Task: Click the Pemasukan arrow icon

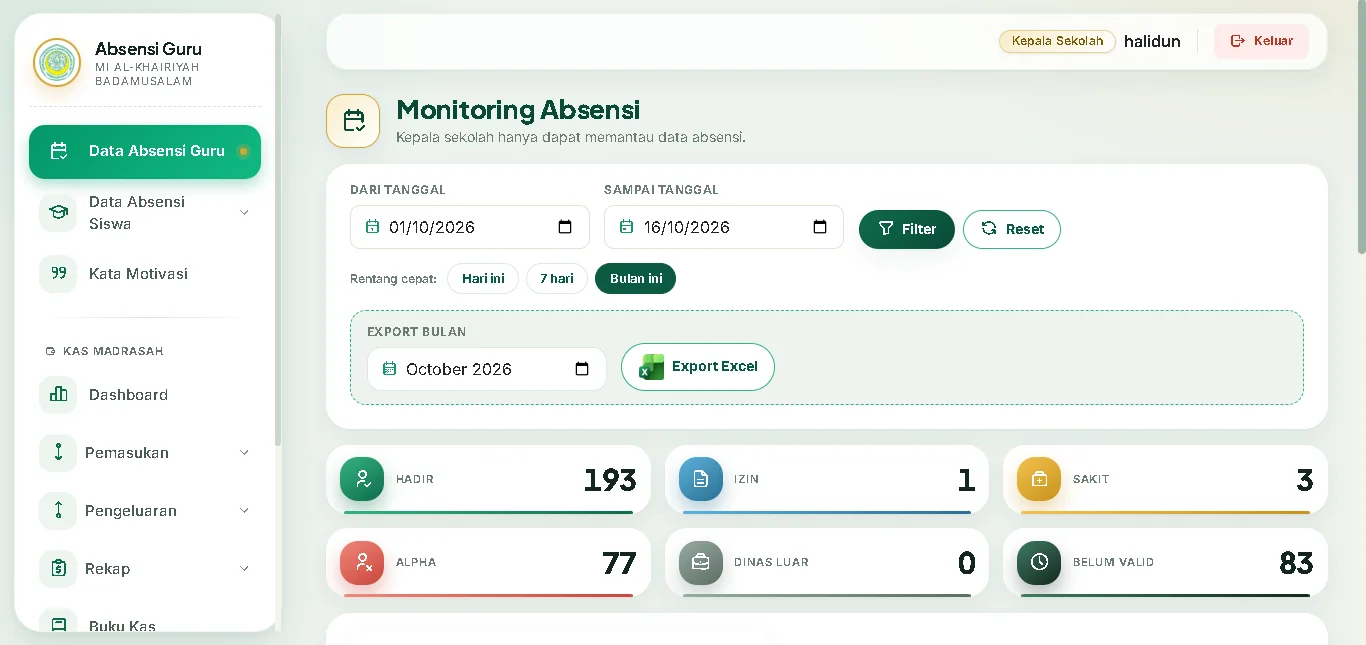Action: [59, 452]
